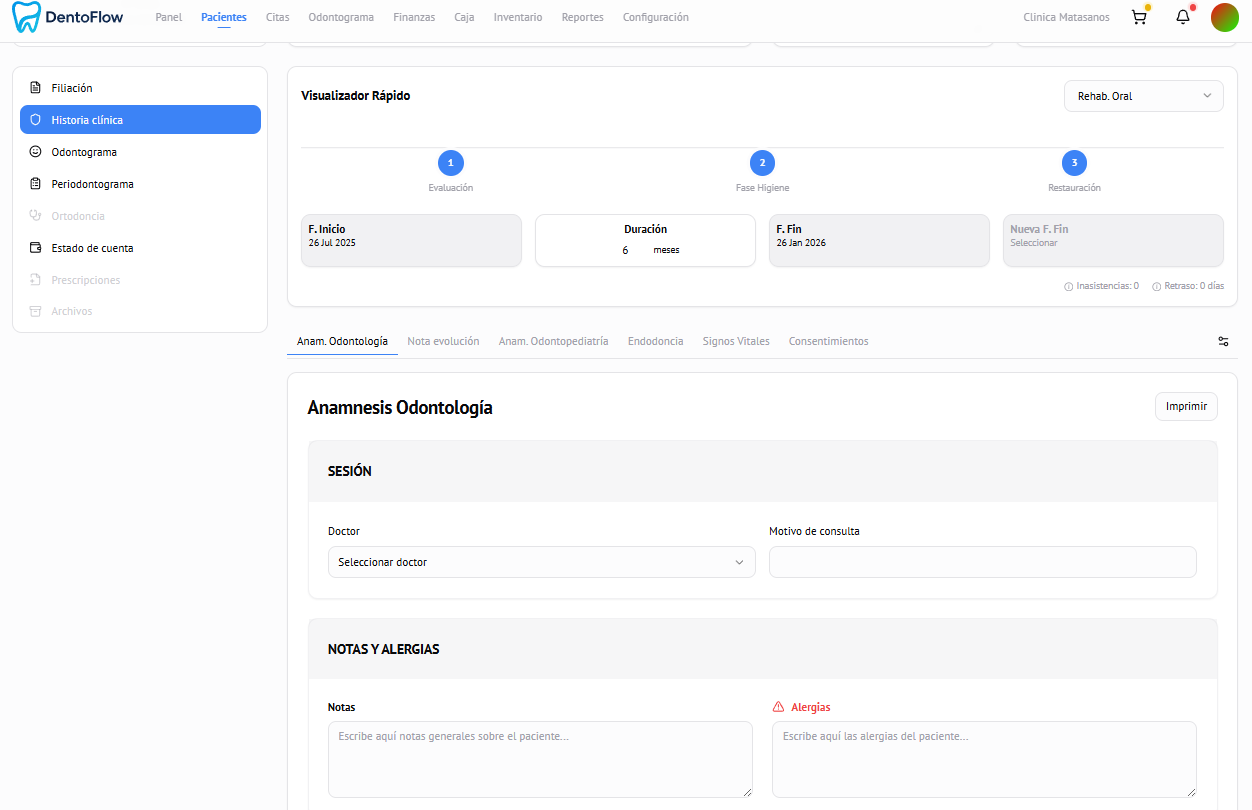Select step 2 Fase Higiene marker

click(762, 163)
